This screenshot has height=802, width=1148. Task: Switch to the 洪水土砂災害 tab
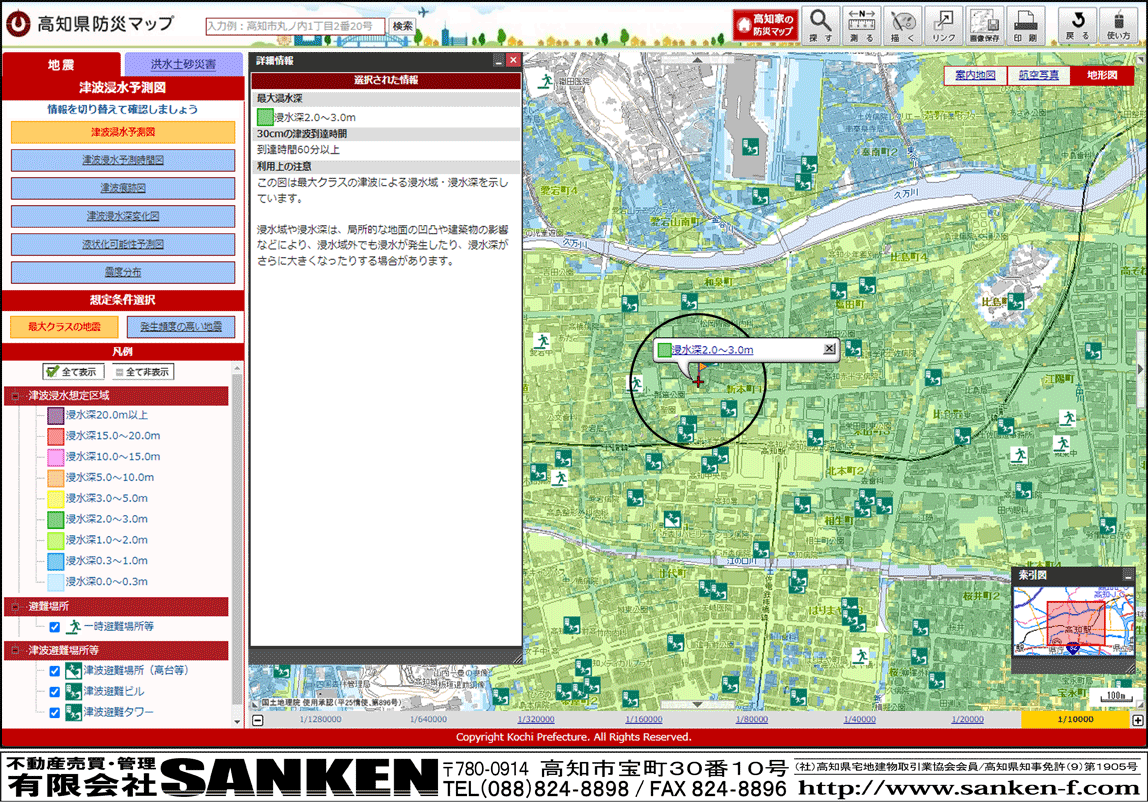(183, 64)
